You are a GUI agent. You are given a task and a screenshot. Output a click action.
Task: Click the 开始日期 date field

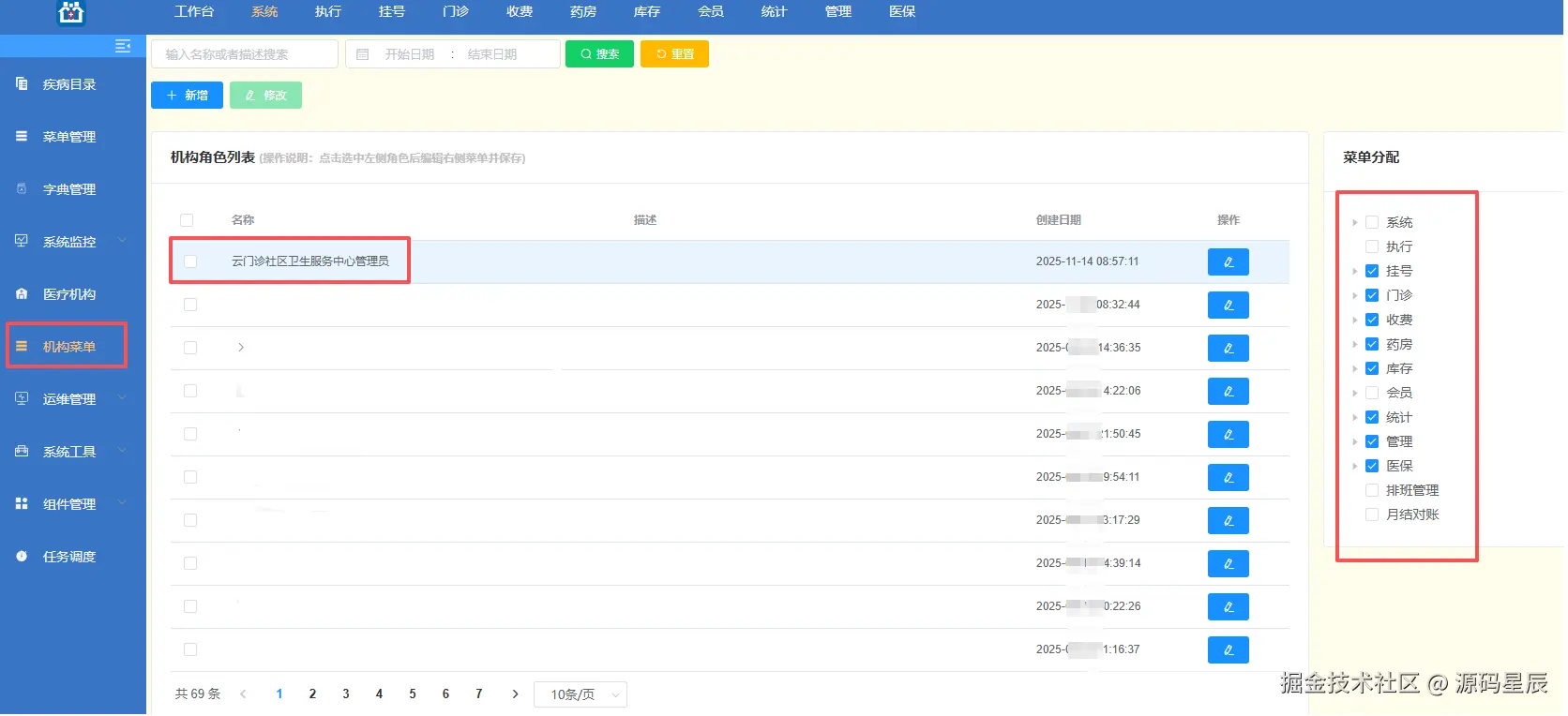(x=410, y=54)
